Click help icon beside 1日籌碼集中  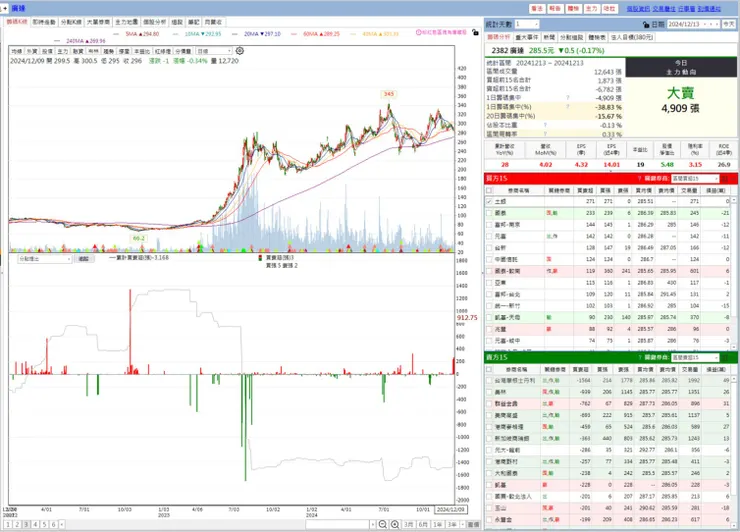tap(568, 98)
